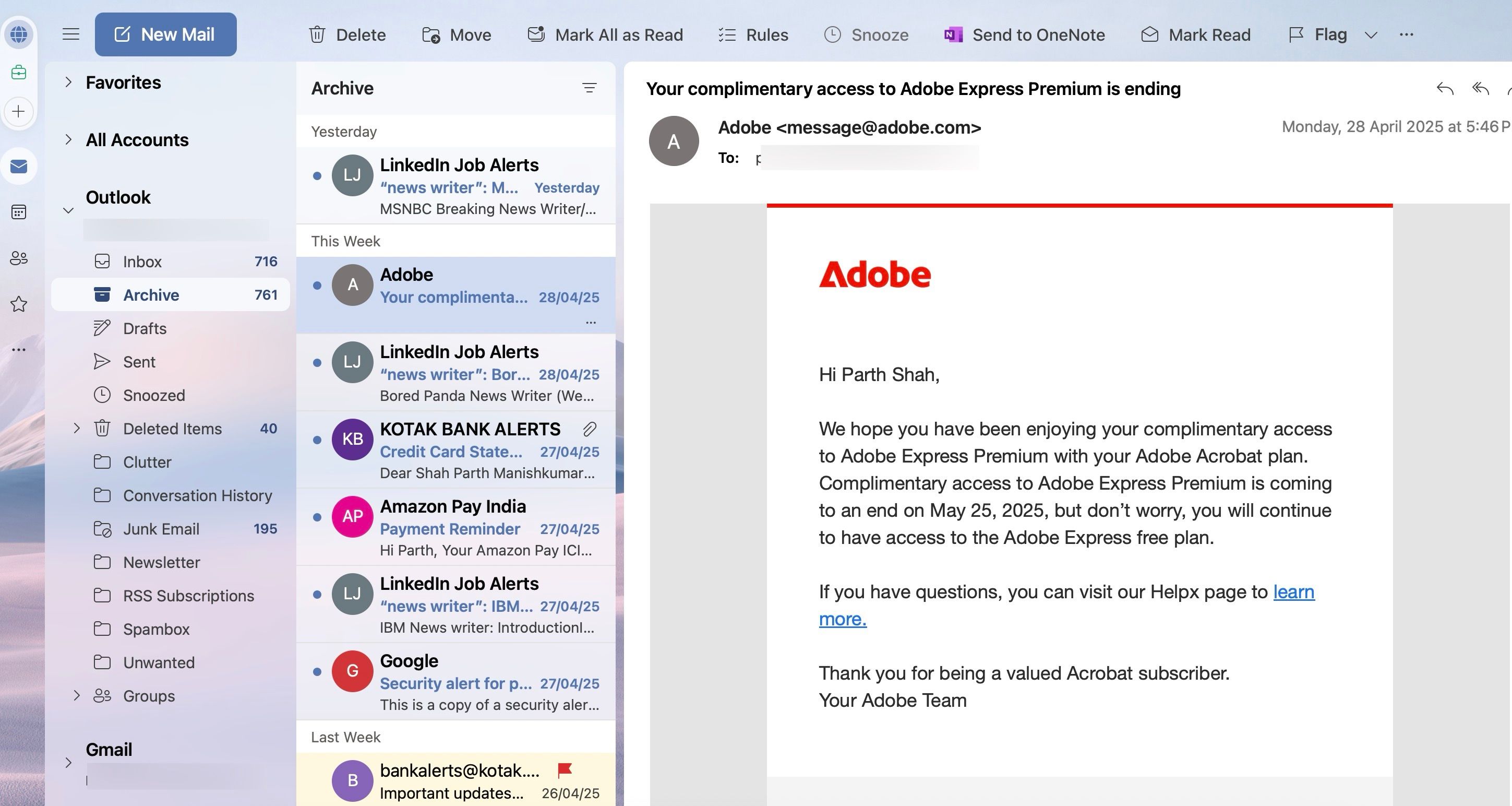Toggle unread dot on Google security email
The width and height of the screenshot is (1512, 806).
317,671
